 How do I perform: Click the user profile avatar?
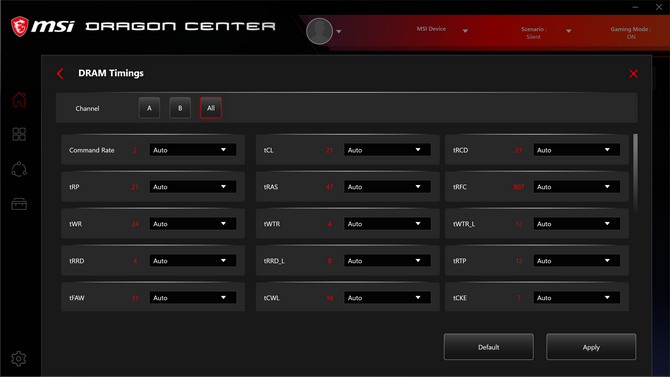click(x=319, y=31)
